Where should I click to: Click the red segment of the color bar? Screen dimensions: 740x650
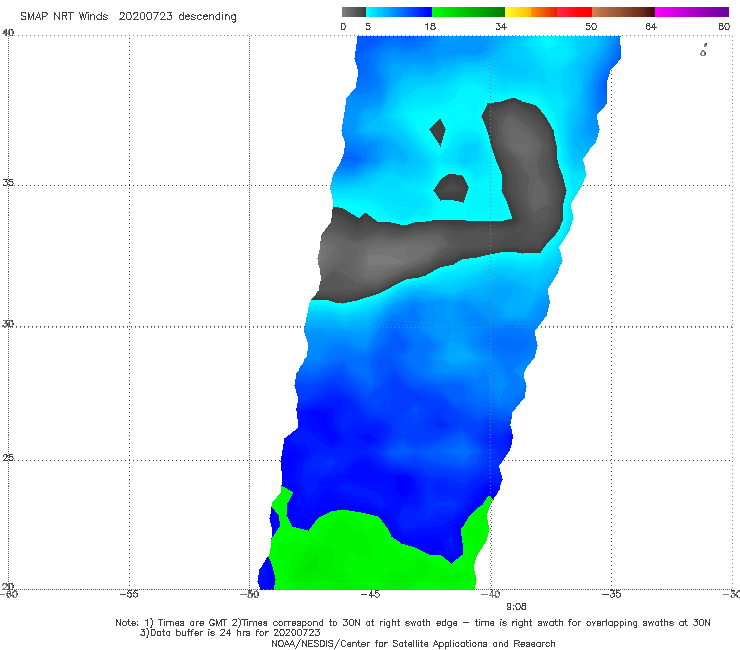click(x=574, y=12)
